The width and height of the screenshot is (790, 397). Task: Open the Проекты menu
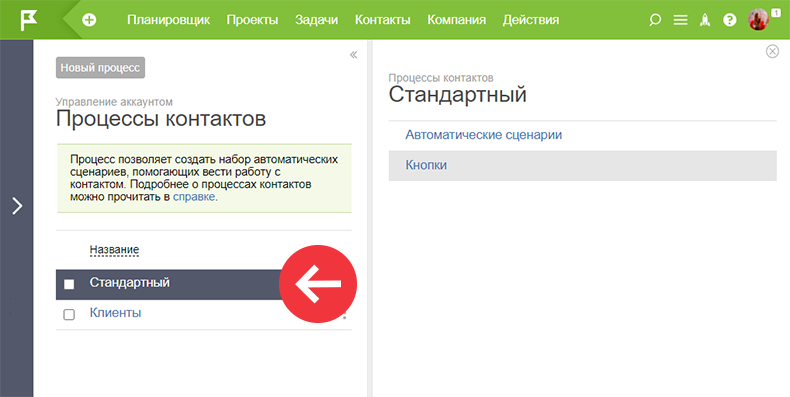(252, 20)
